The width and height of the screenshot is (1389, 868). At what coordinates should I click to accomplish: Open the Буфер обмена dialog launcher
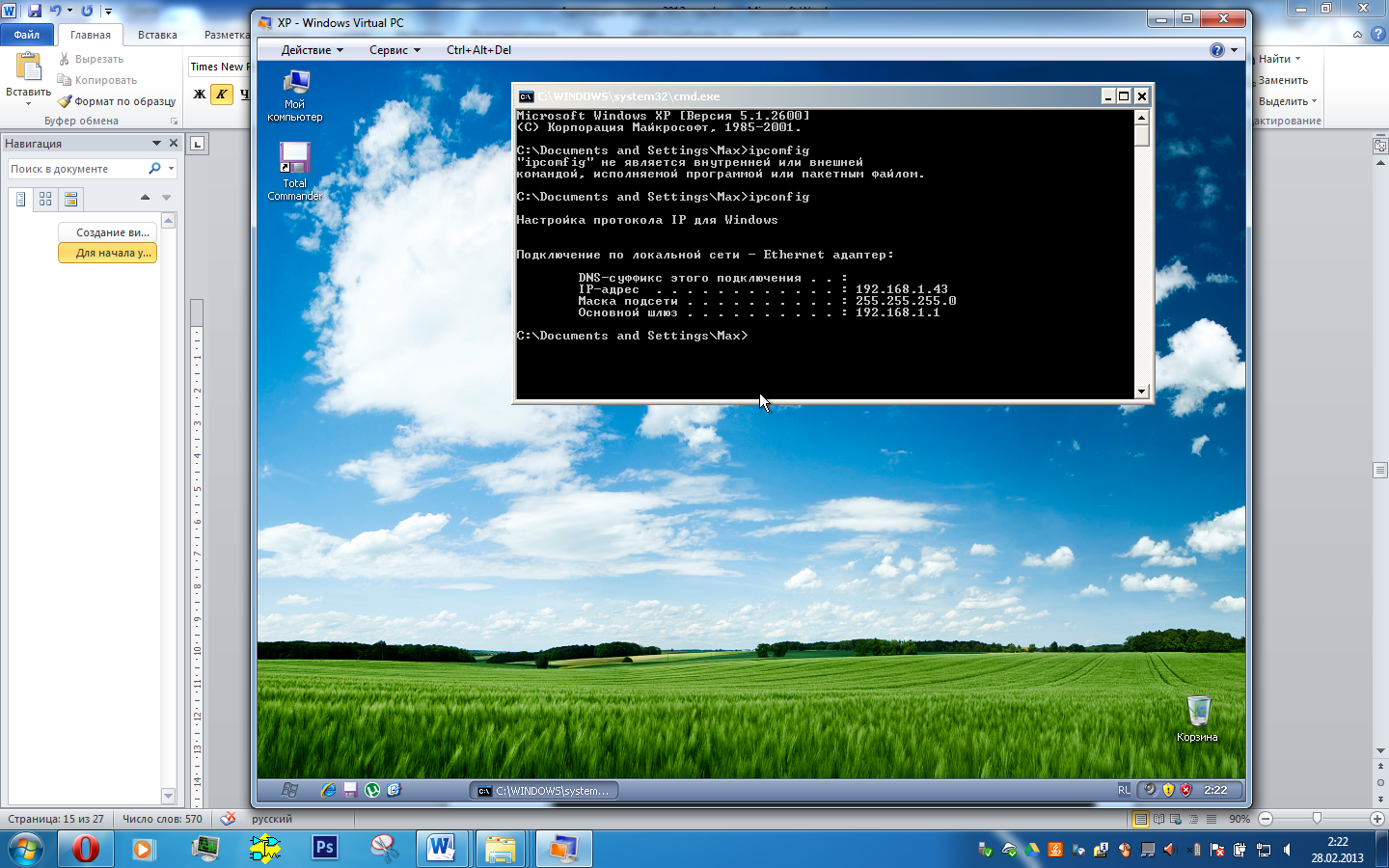(175, 122)
